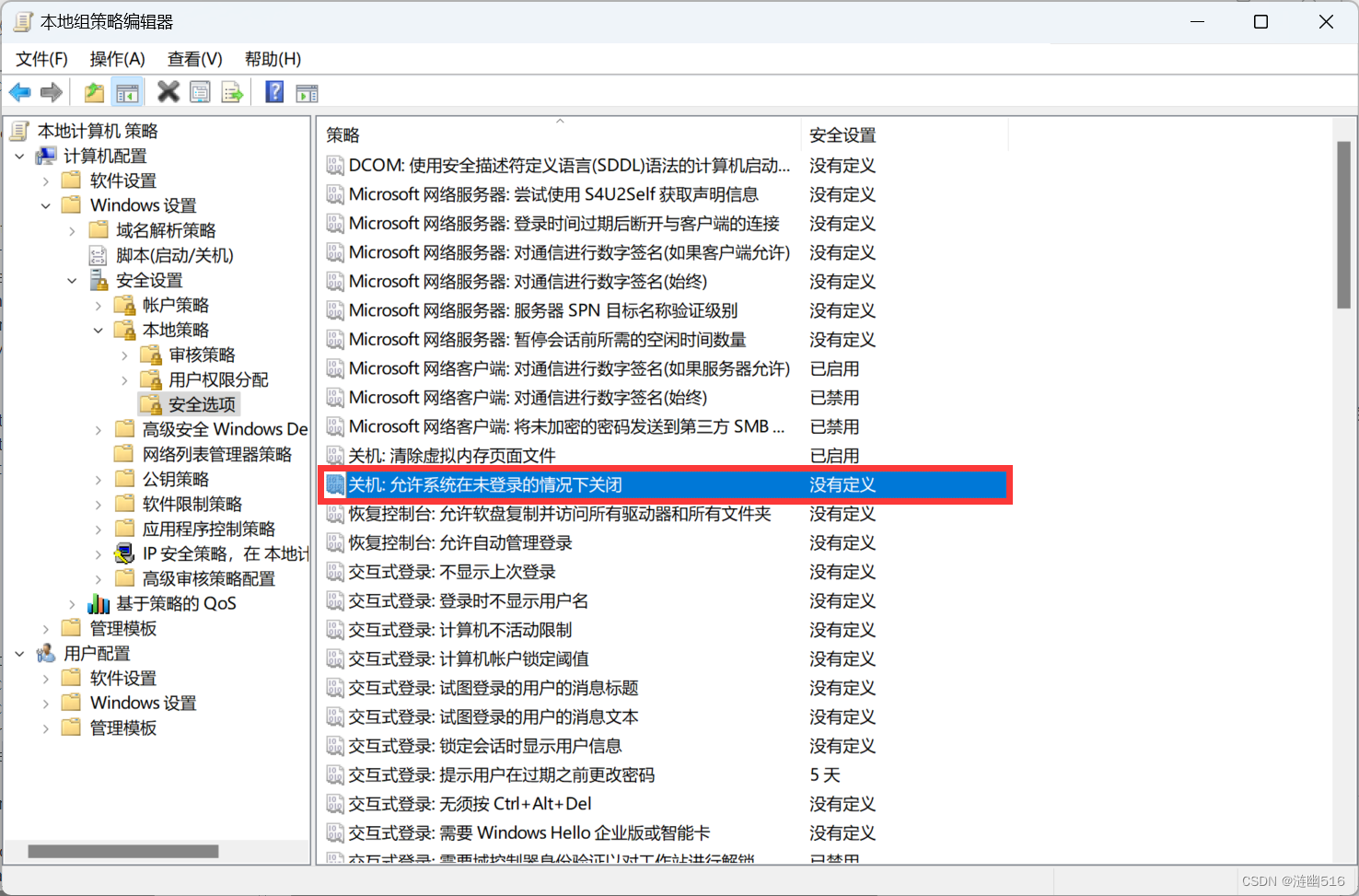Click the Up one level folder icon
Screen dimensions: 1359x896
tap(94, 92)
